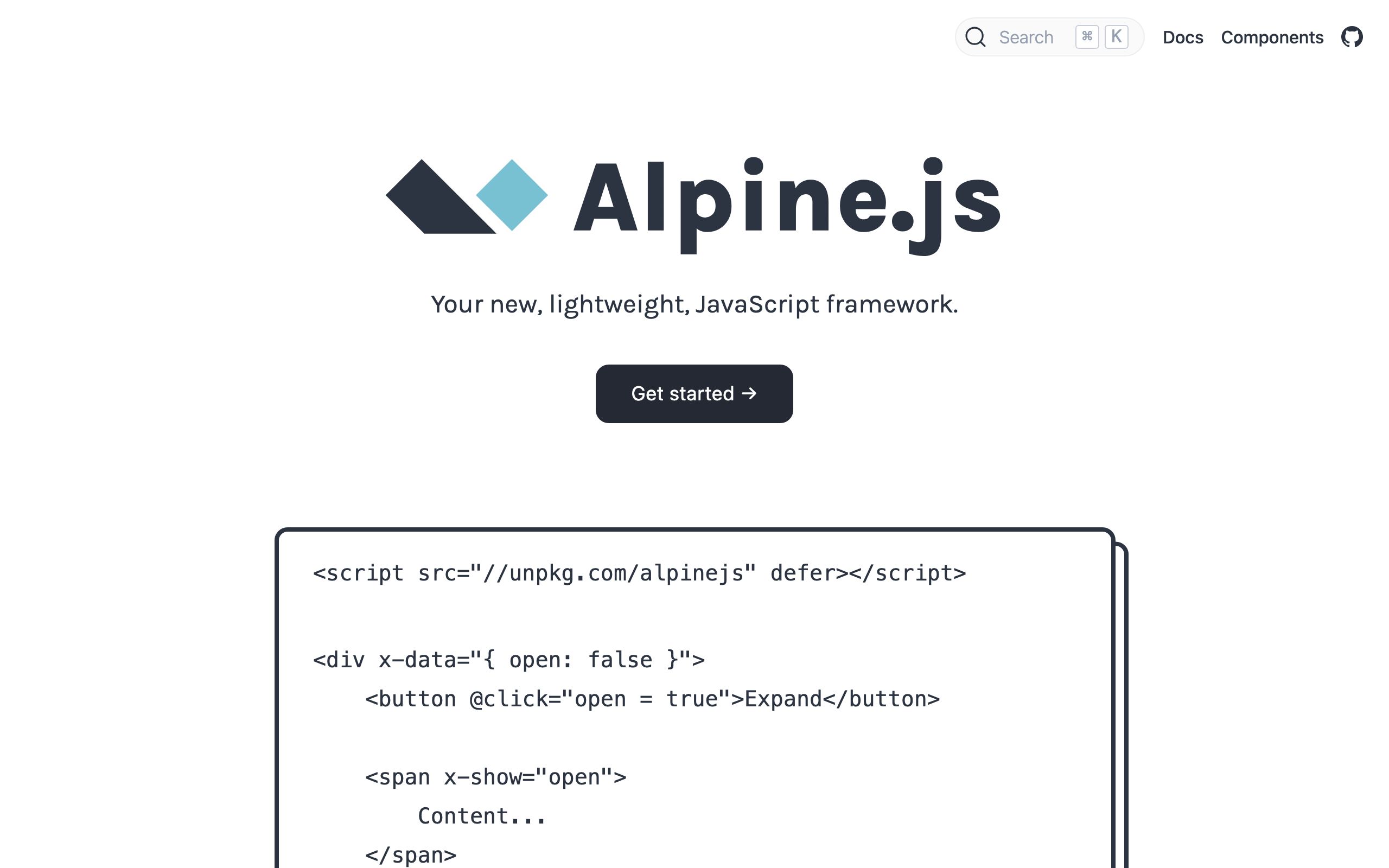The width and height of the screenshot is (1389, 868).
Task: Click the K key shortcut badge
Action: 1117,37
